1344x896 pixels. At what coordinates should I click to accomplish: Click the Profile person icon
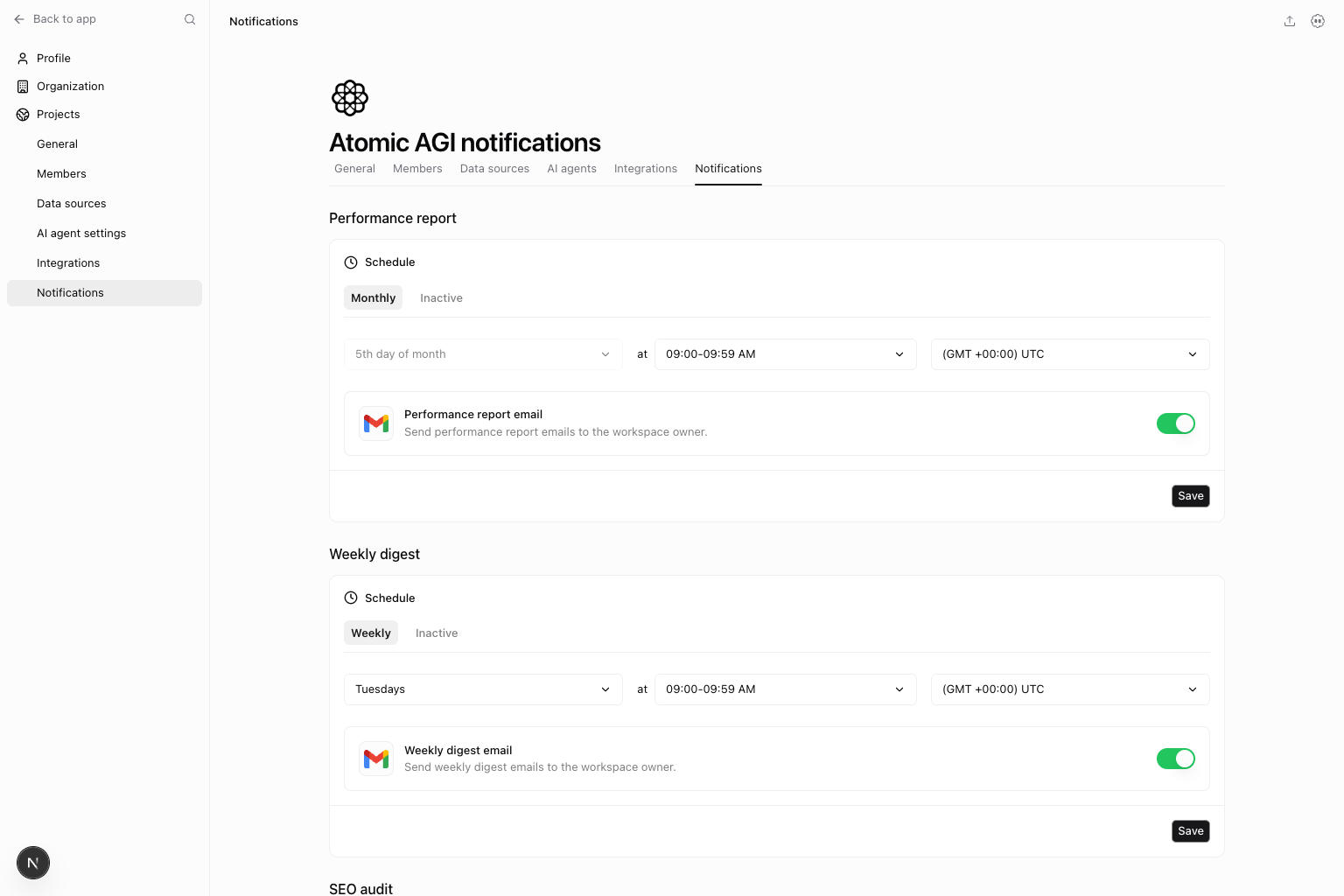[23, 59]
